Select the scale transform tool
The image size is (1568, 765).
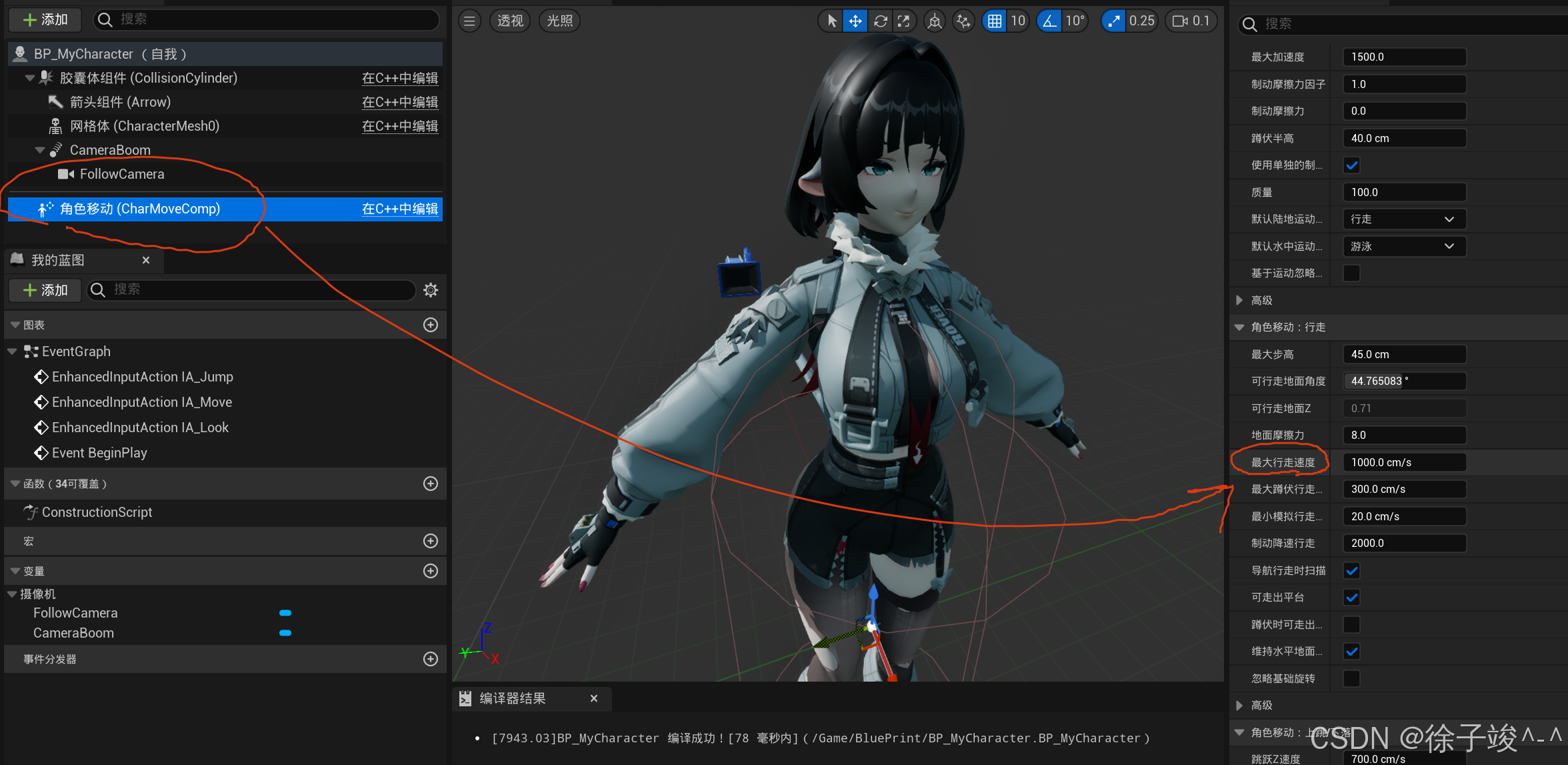[x=904, y=21]
